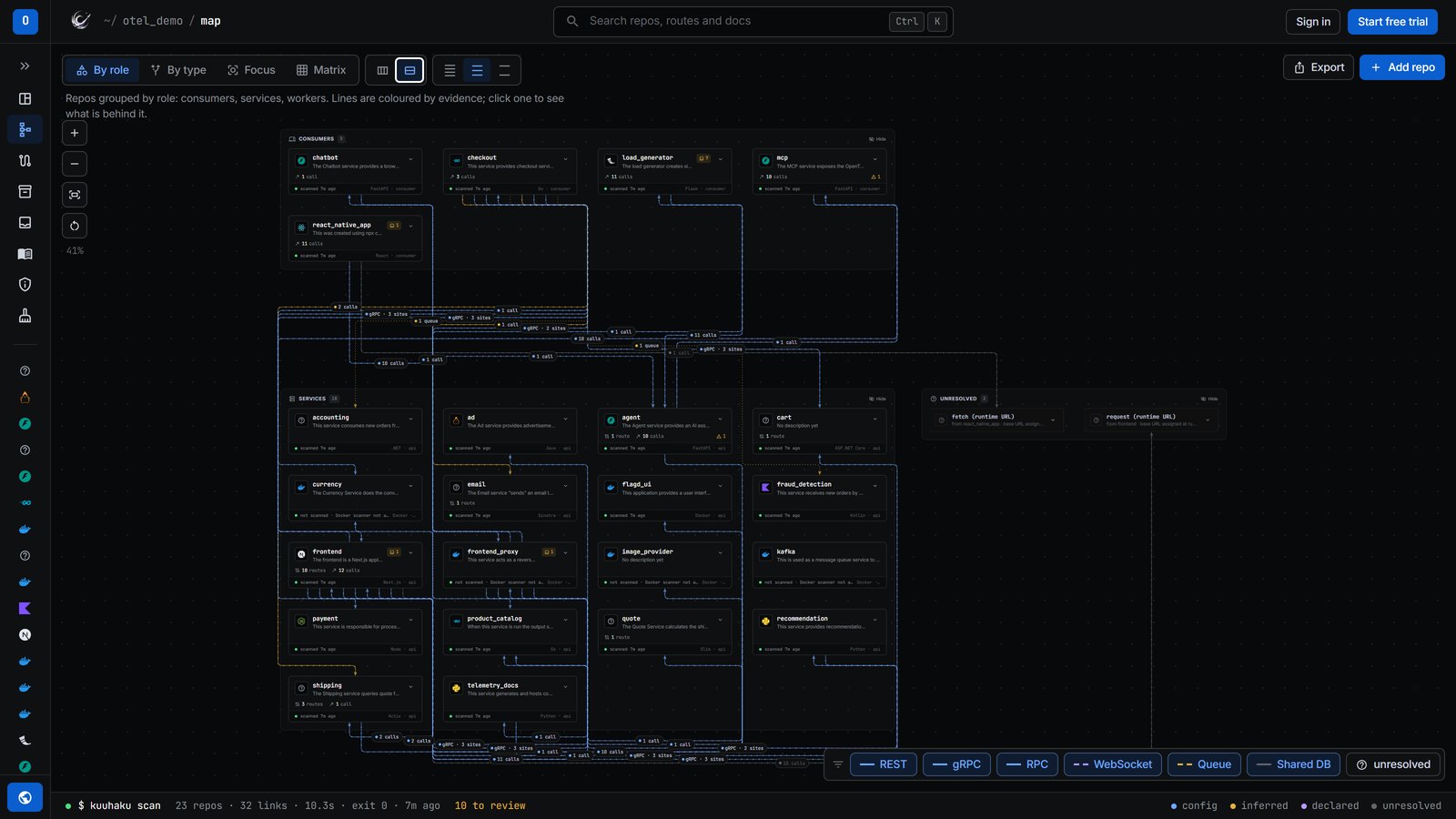1456x819 pixels.
Task: Click the Add repo button
Action: pyautogui.click(x=1402, y=67)
